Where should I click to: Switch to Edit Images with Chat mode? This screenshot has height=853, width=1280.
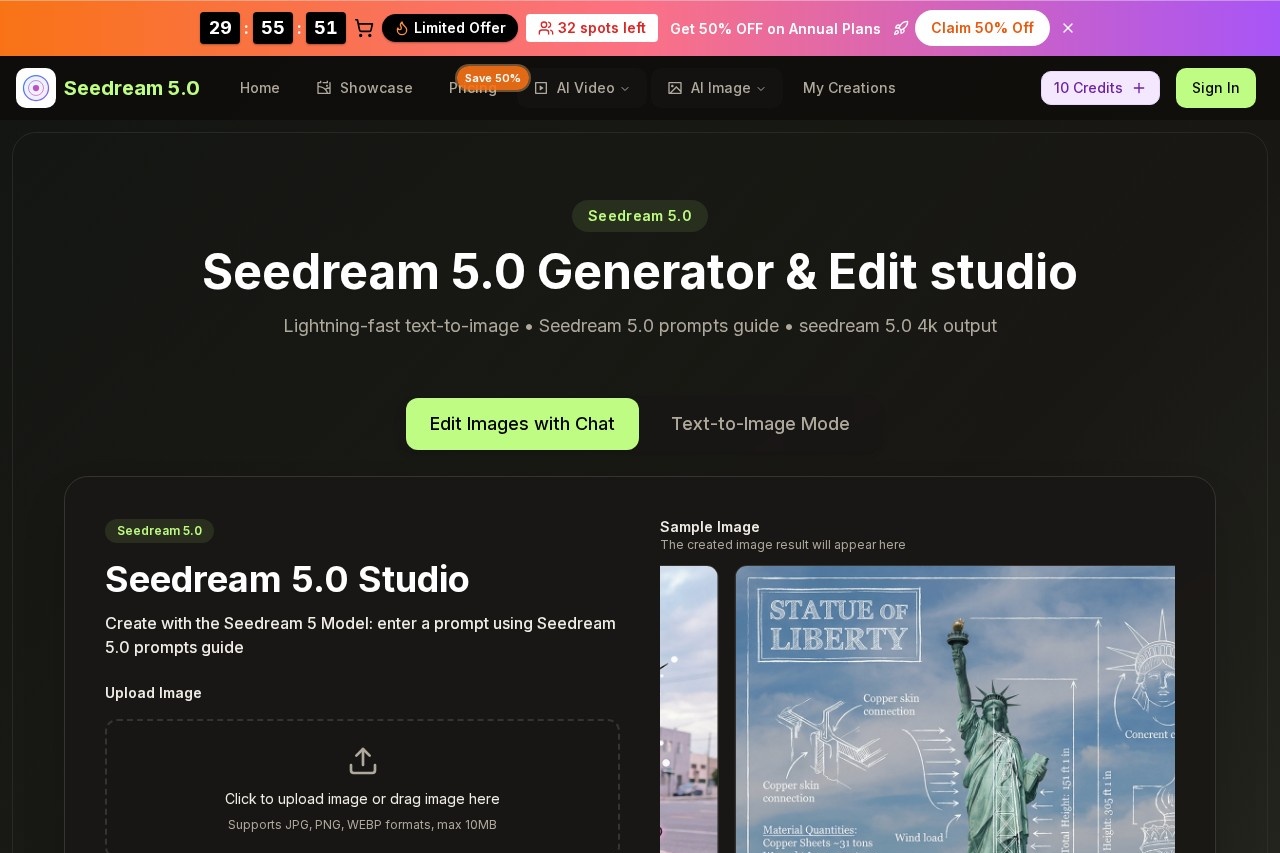(522, 424)
